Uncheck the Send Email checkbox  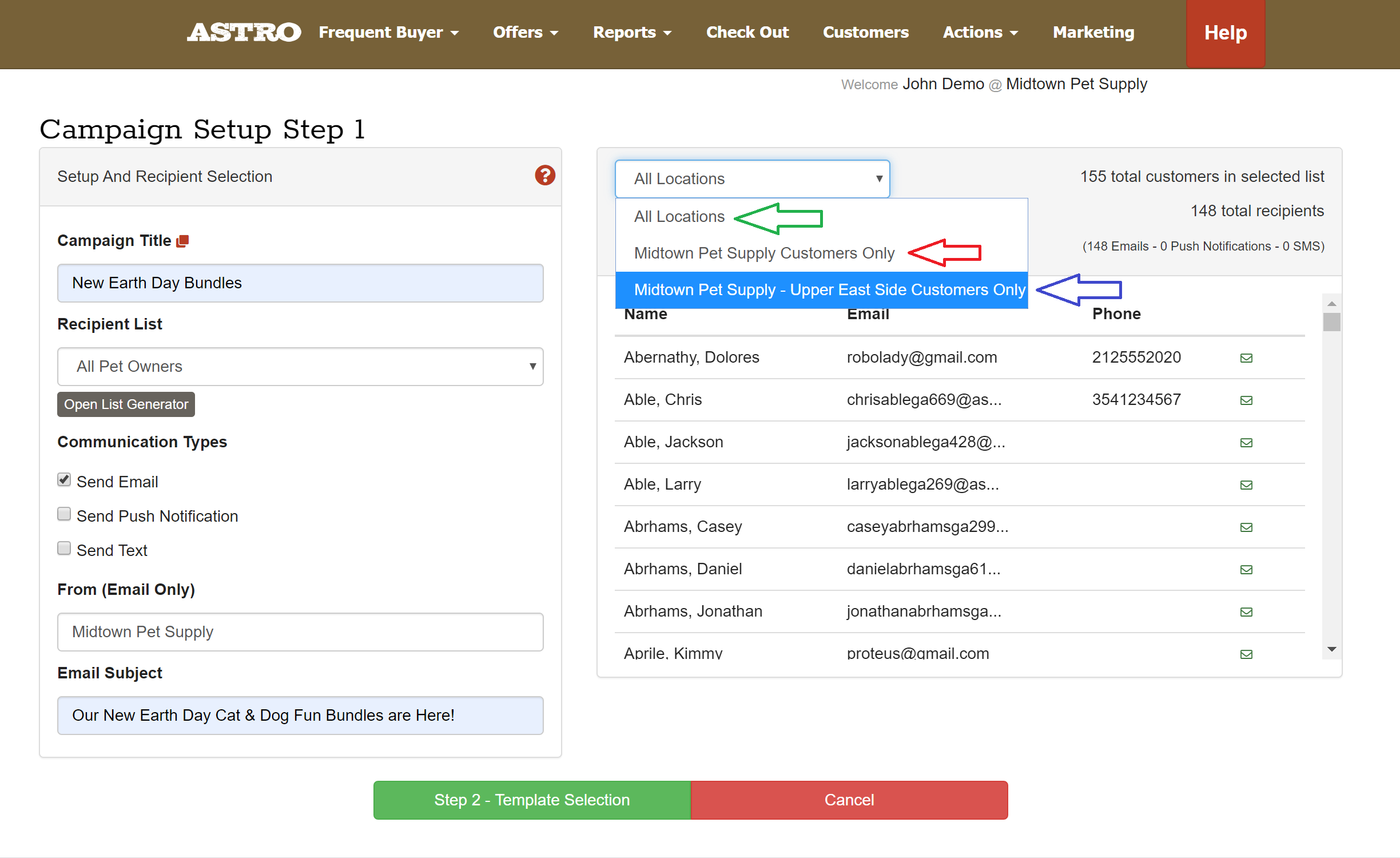tap(64, 480)
